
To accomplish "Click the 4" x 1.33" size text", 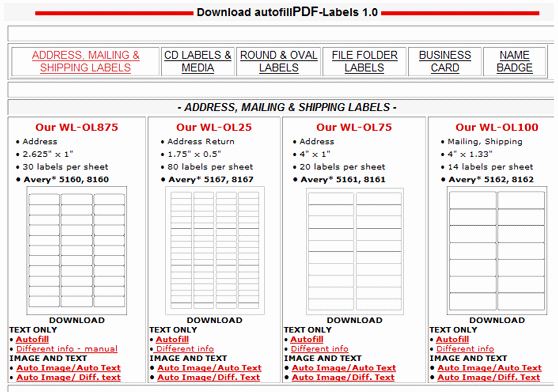I will click(x=470, y=154).
